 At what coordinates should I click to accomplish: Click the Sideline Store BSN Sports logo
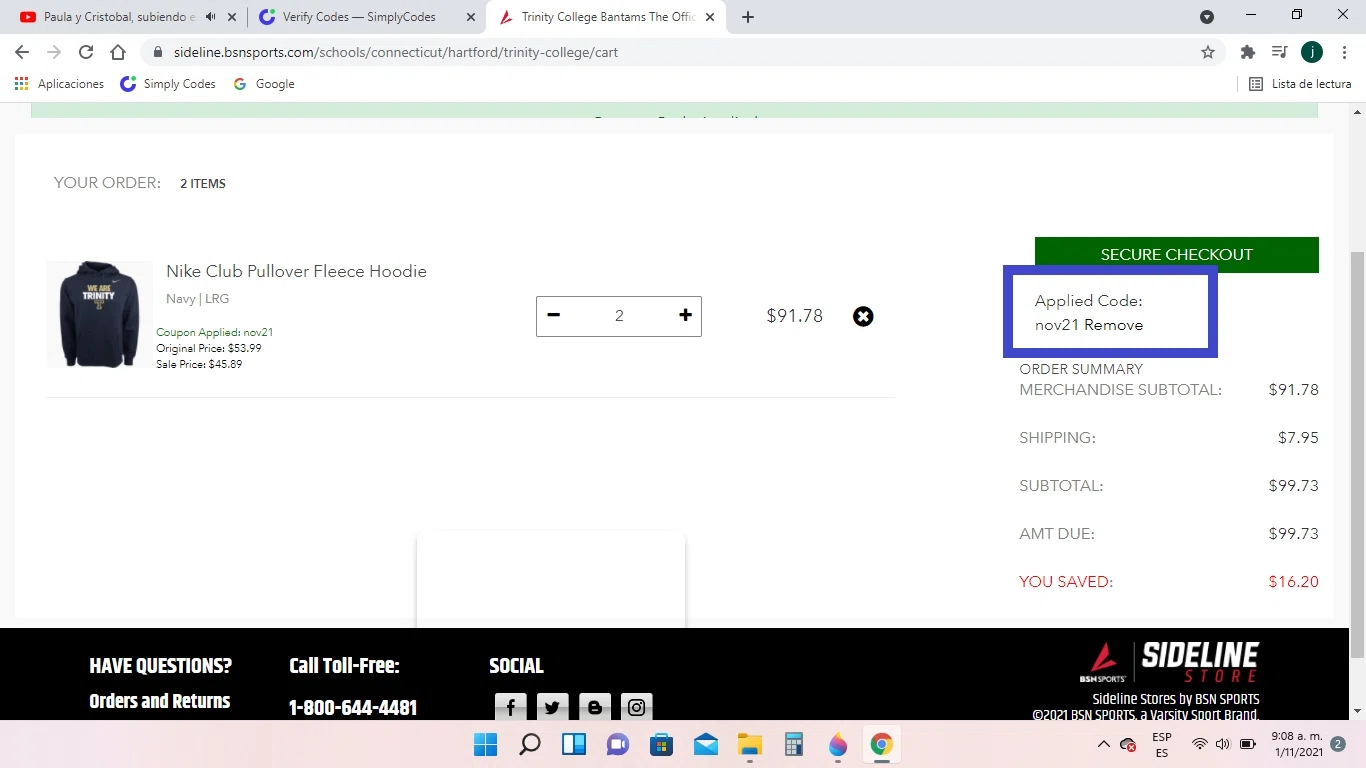(x=1169, y=662)
